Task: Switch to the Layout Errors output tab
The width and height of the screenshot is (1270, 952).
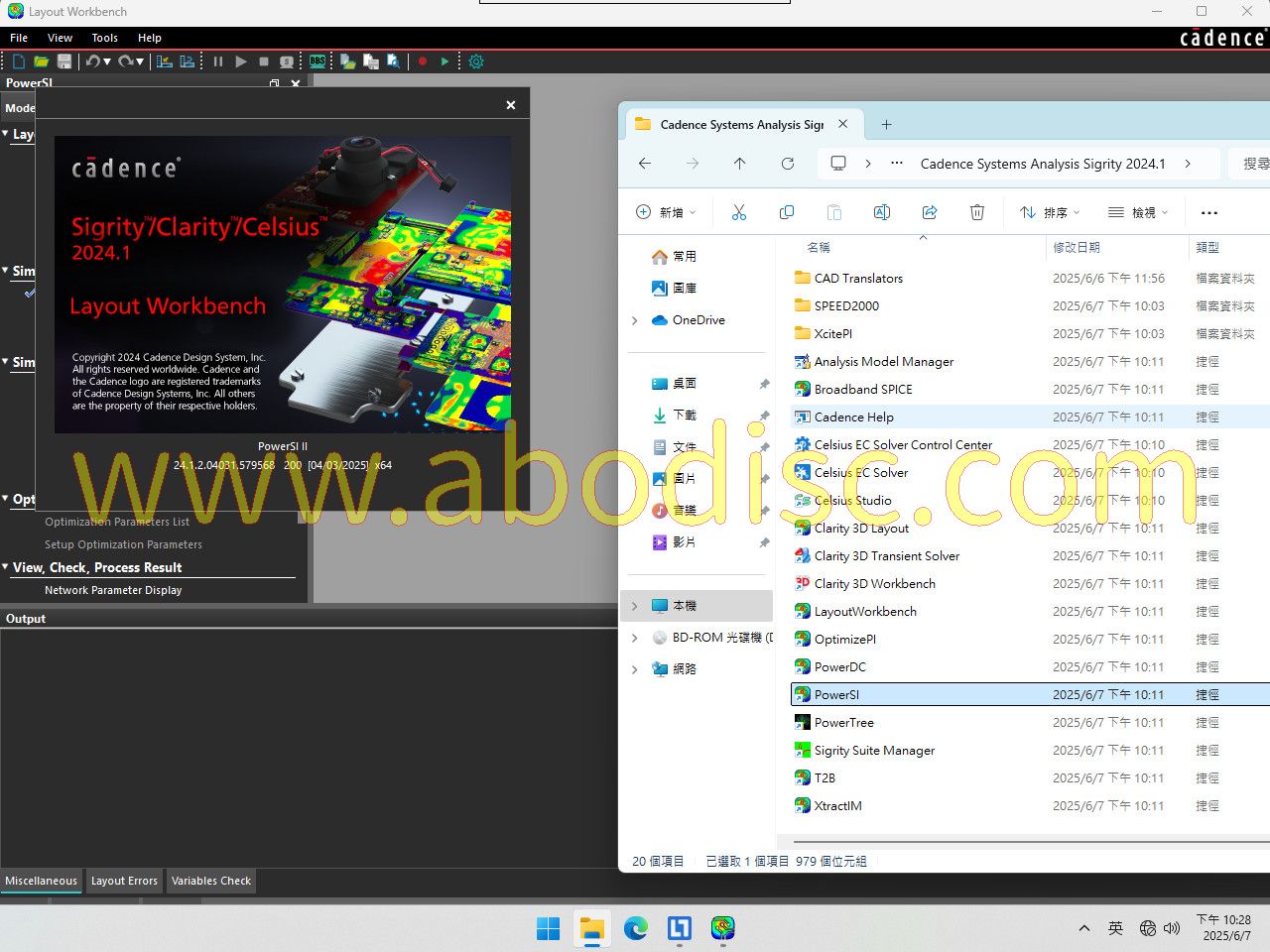Action: pos(124,881)
